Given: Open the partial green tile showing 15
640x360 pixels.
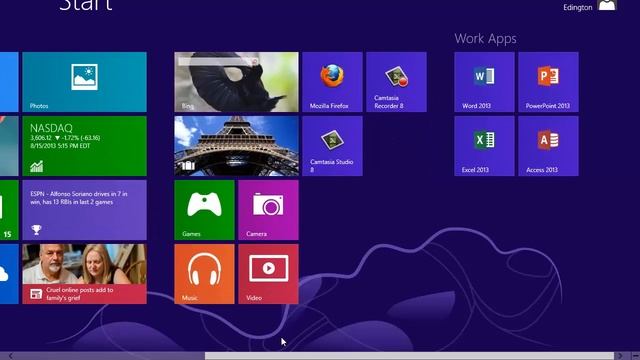Looking at the screenshot, I should [9, 210].
